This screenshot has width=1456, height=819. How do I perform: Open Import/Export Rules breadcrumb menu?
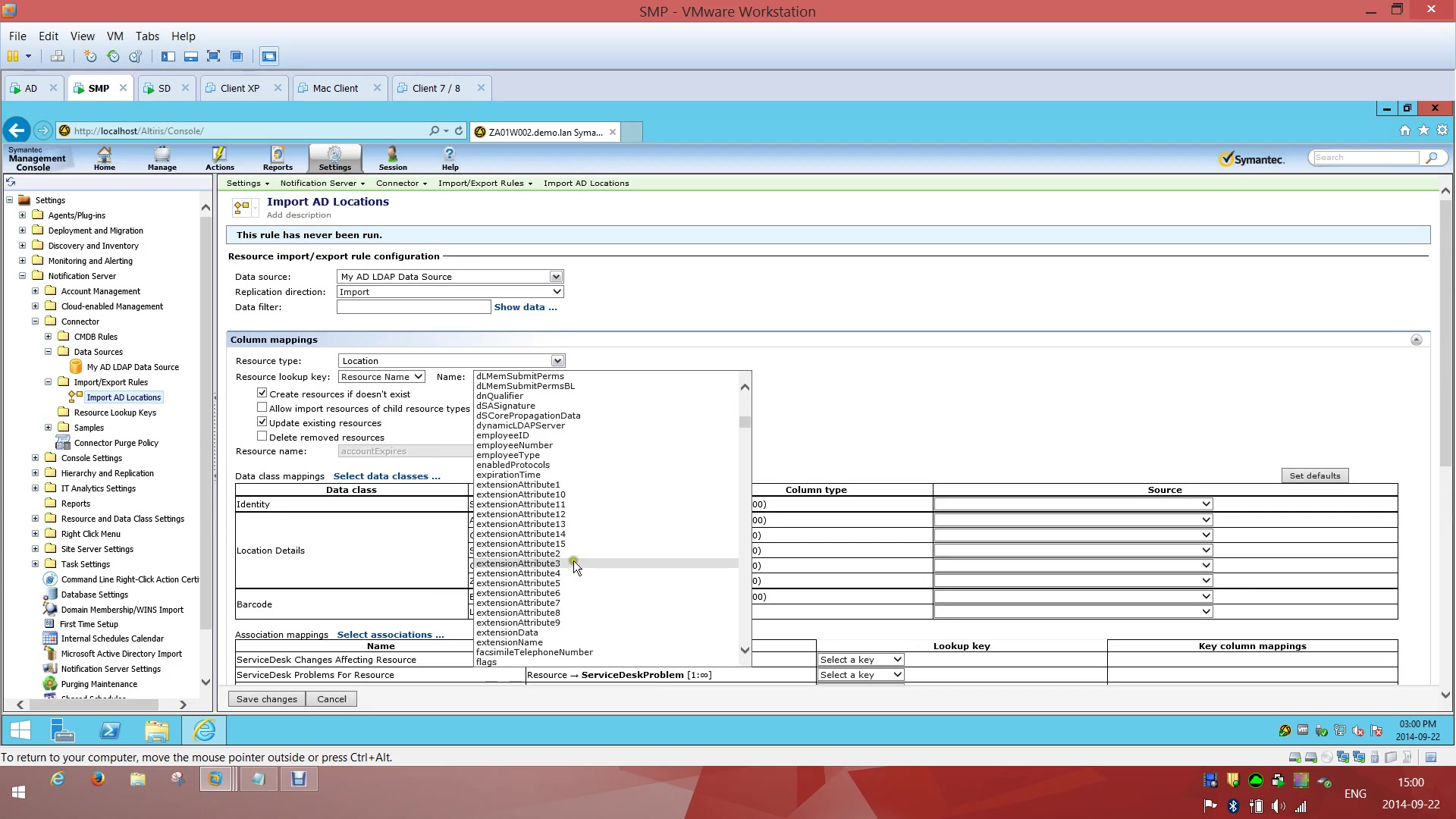[485, 183]
